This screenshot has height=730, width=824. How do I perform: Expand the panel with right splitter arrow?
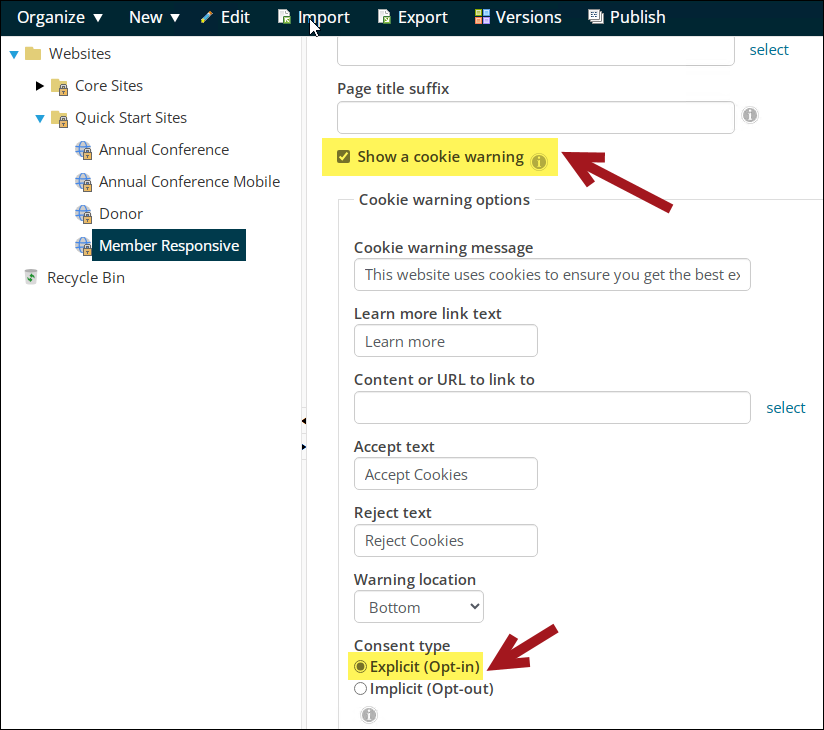point(304,447)
